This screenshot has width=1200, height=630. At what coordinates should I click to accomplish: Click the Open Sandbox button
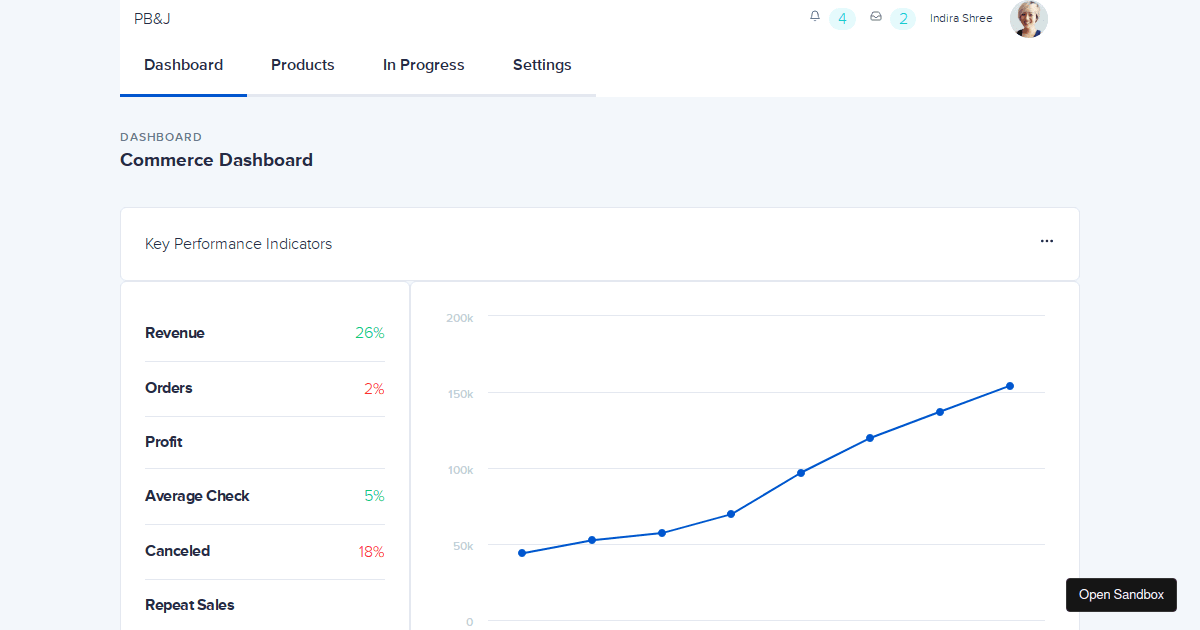1121,594
